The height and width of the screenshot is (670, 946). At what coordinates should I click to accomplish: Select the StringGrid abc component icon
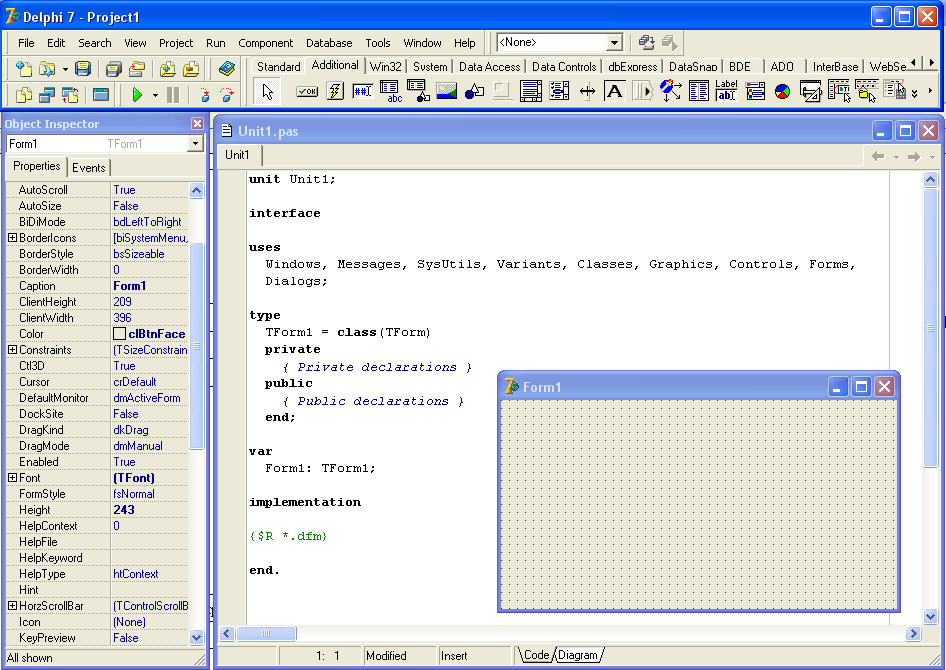[390, 91]
